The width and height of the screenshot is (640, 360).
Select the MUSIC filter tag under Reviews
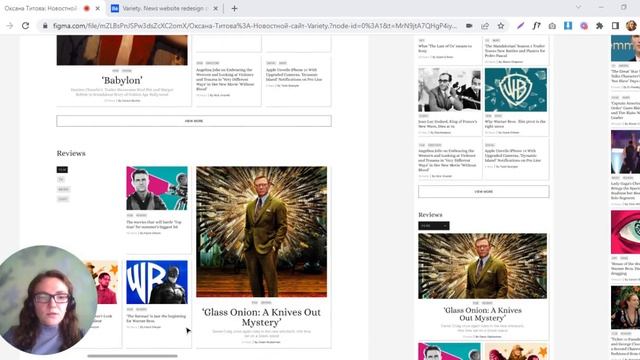click(x=63, y=189)
